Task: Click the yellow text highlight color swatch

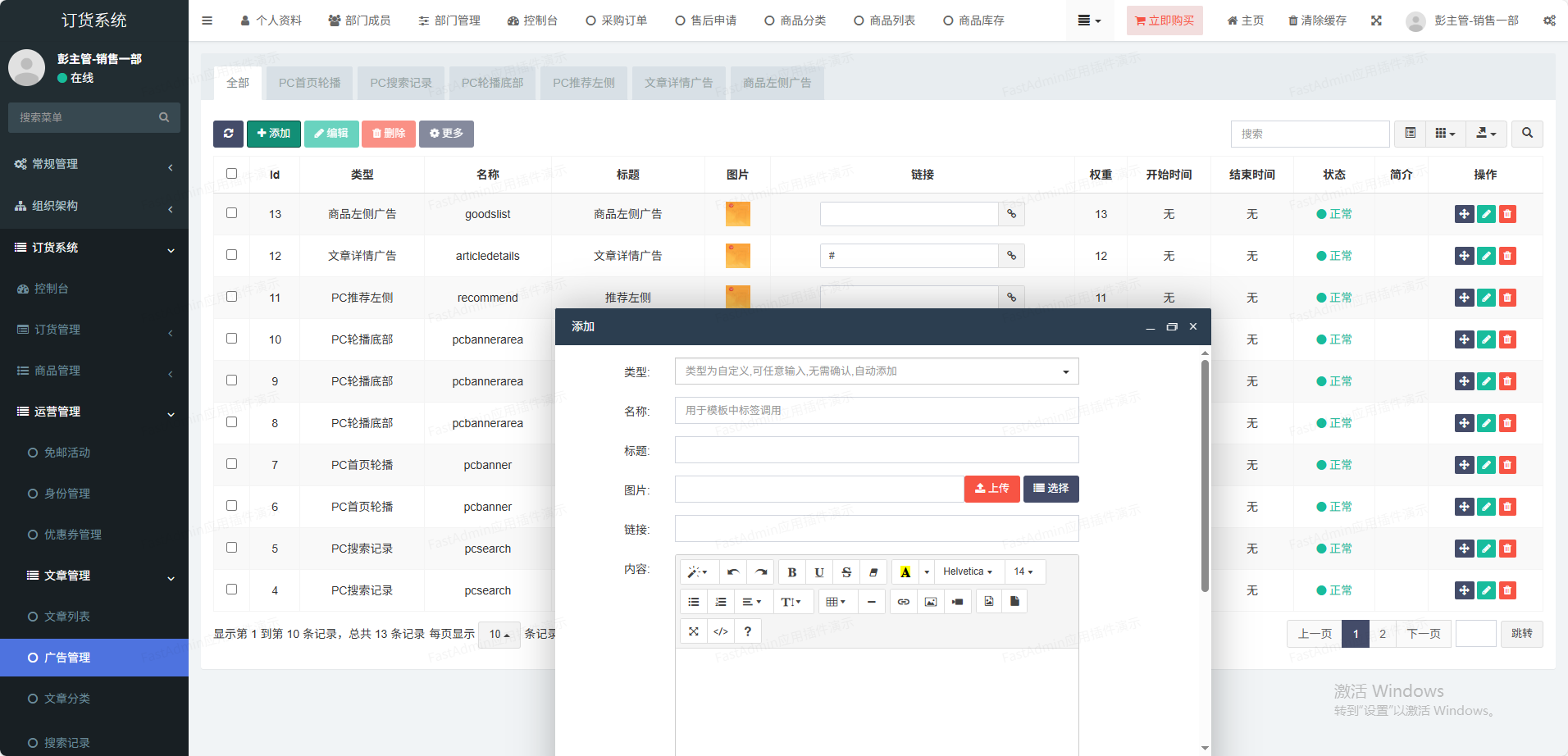Action: [x=905, y=572]
